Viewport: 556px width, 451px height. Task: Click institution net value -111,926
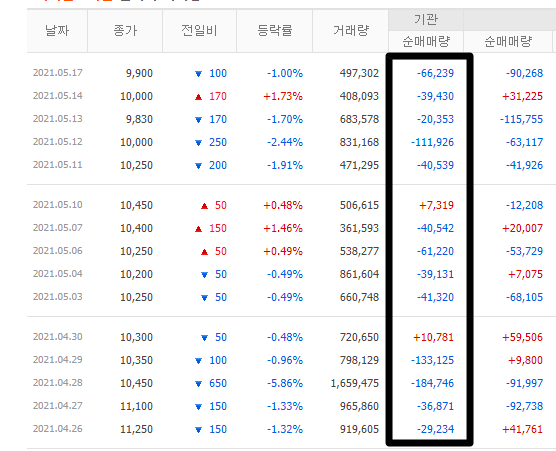point(433,143)
